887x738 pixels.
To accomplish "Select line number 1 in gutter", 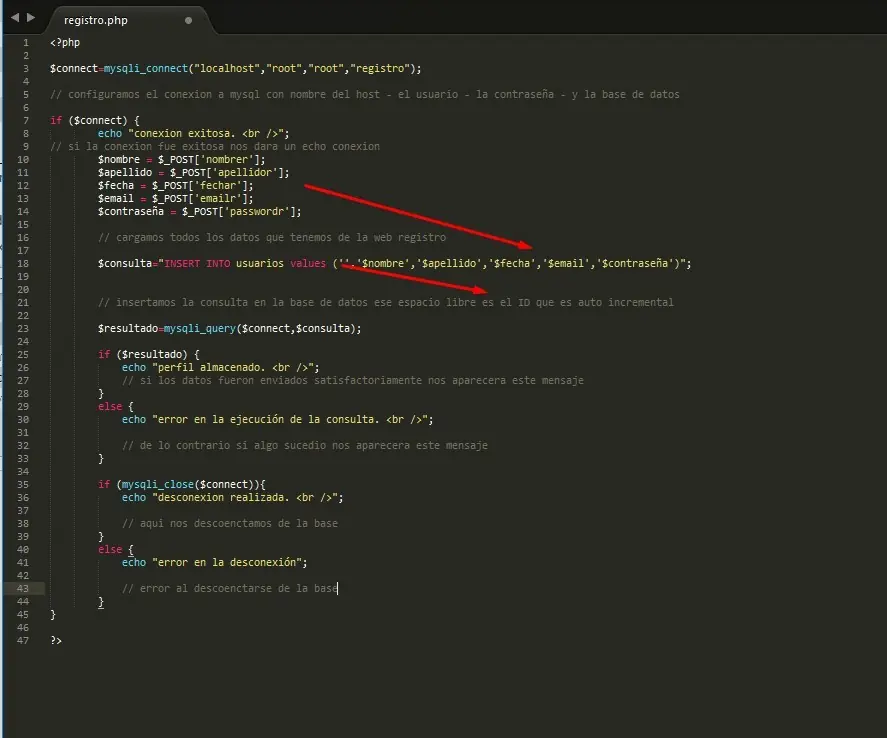I will point(25,42).
